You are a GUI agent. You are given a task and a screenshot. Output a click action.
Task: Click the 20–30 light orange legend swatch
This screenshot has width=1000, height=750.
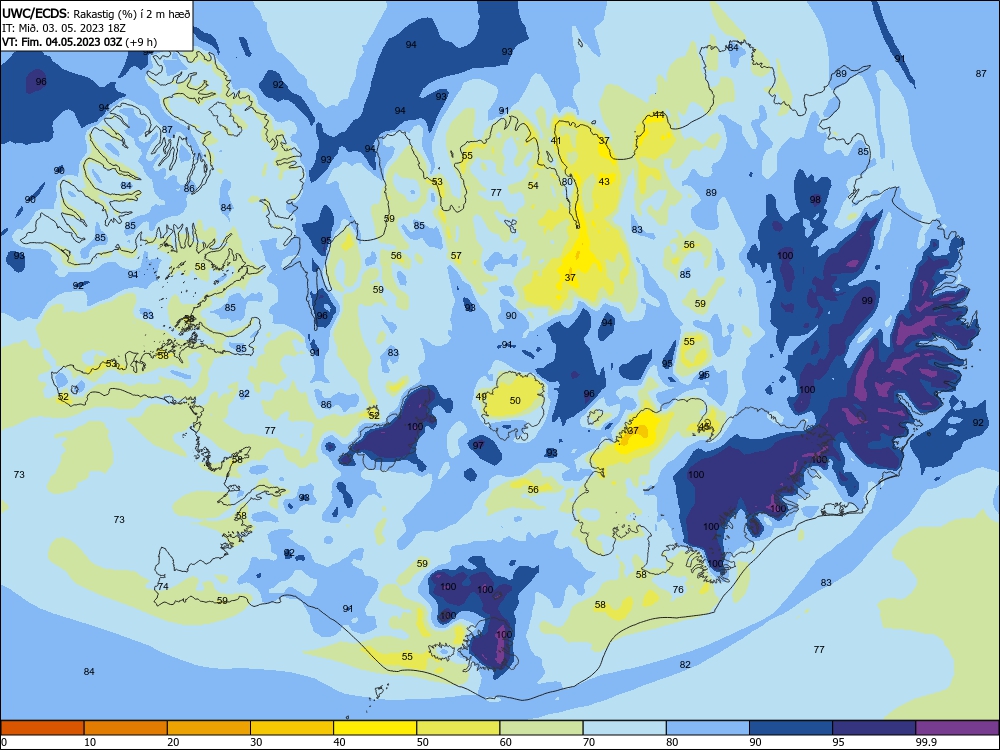[209, 728]
